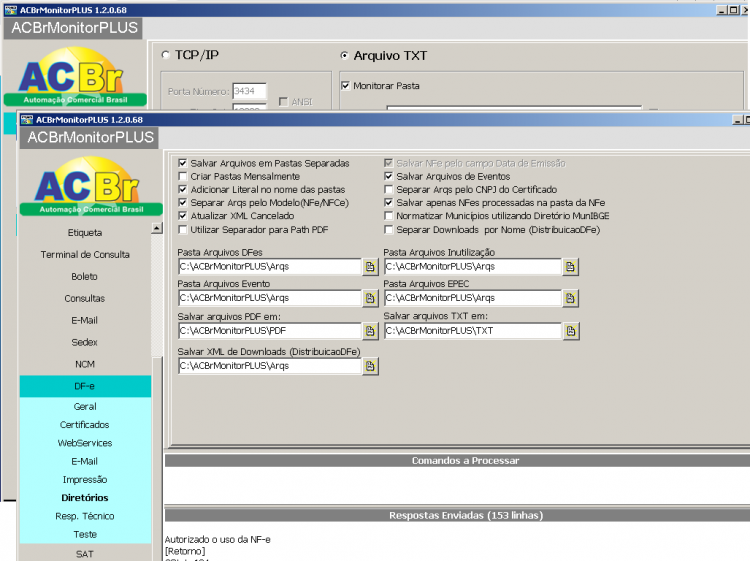Toggle Monitorar Pasta in back window
750x561 pixels.
[345, 86]
